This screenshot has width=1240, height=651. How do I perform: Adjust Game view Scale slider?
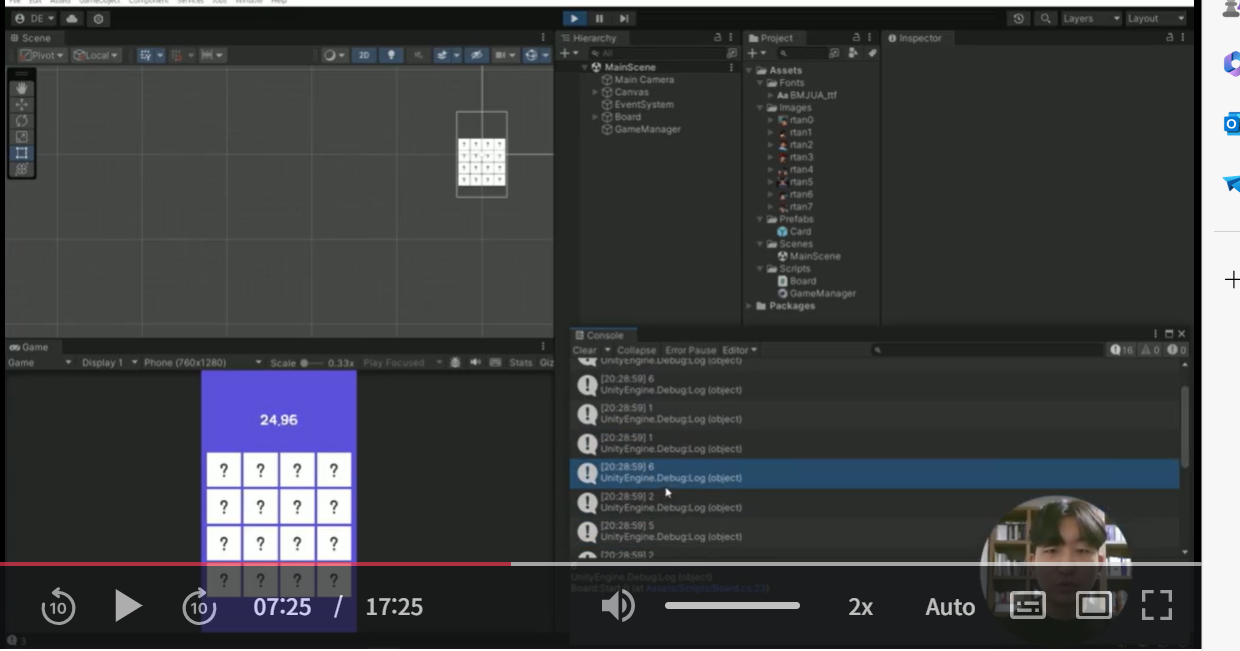[x=312, y=363]
